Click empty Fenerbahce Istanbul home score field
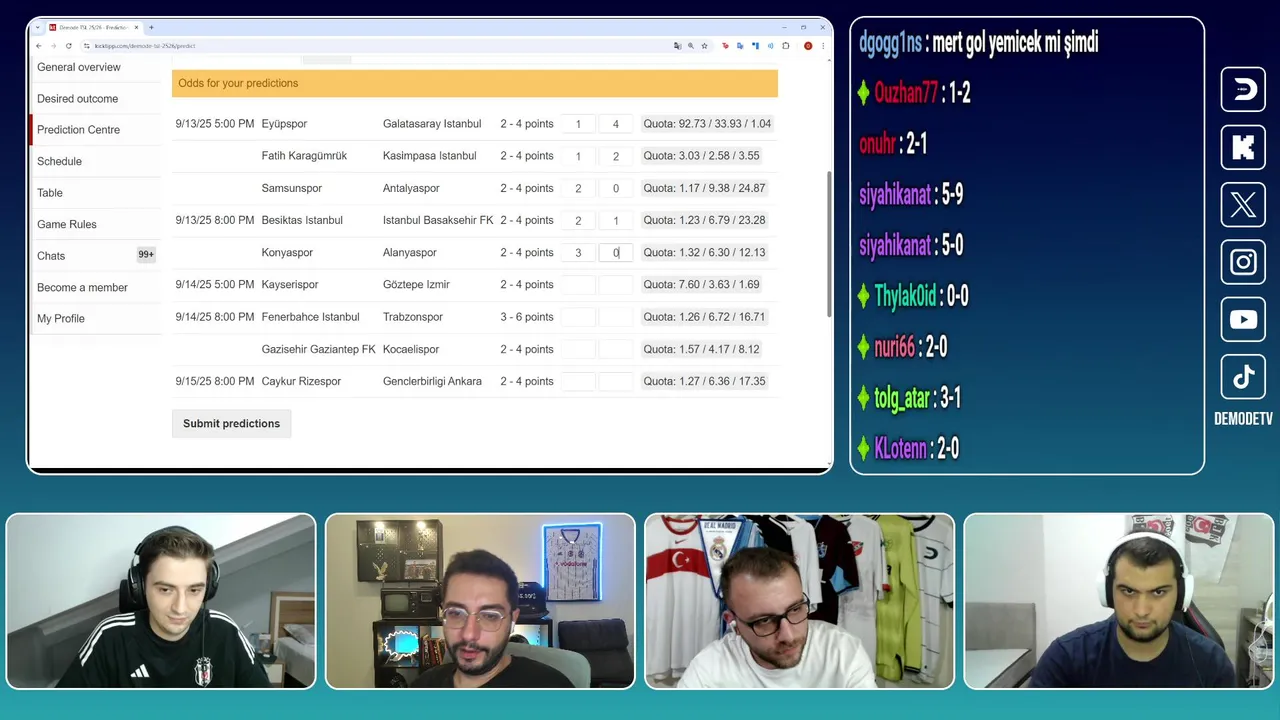Viewport: 1280px width, 720px height. pos(578,317)
